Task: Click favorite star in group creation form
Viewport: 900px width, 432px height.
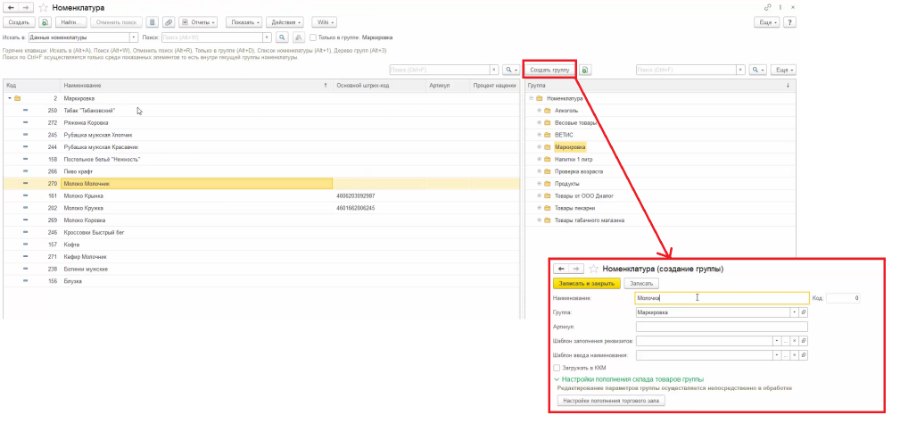Action: tap(594, 268)
